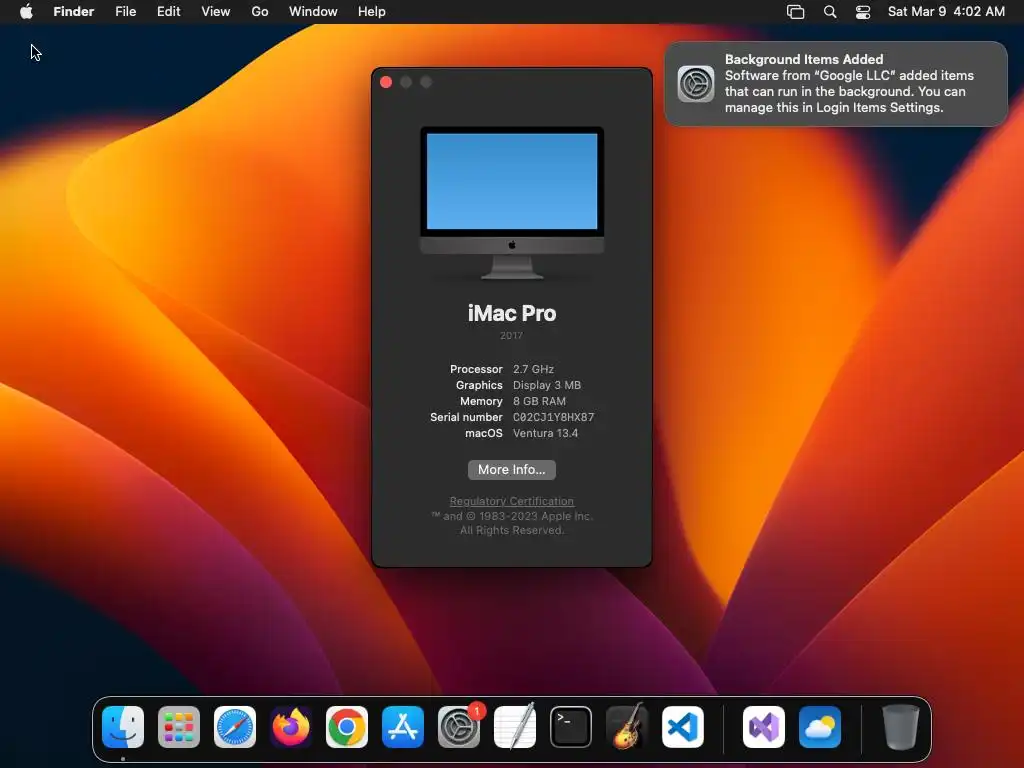
Task: Close the About This Mac window
Action: [x=386, y=82]
